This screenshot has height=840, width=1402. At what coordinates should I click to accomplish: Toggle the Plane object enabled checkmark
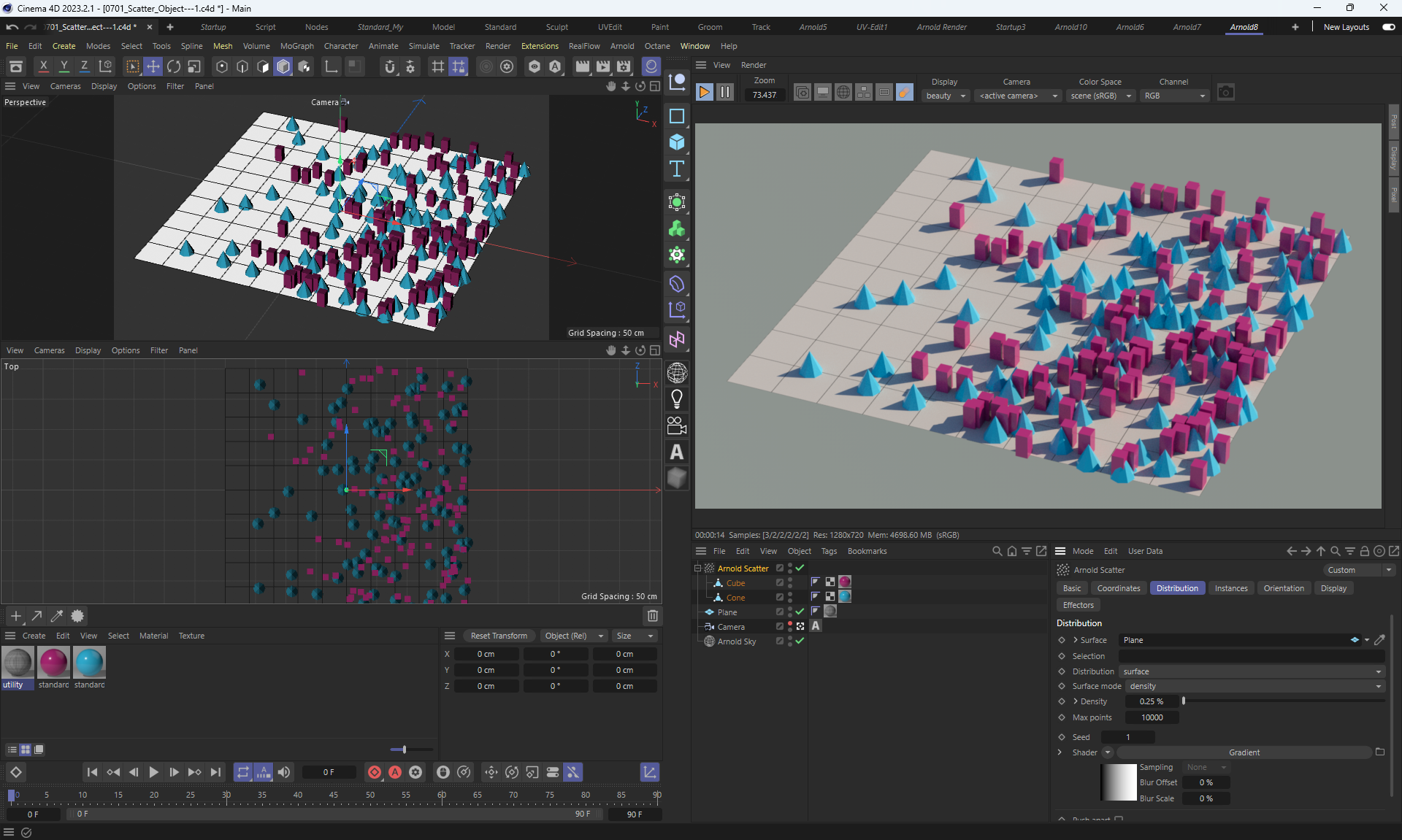[x=800, y=612]
